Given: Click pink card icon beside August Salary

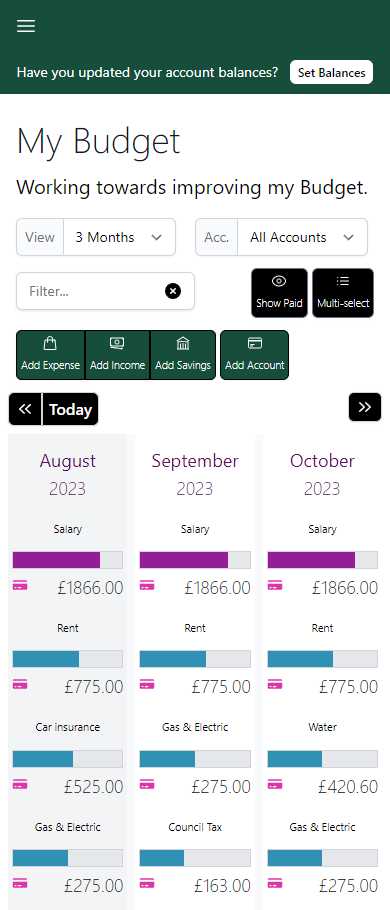Looking at the screenshot, I should (20, 586).
